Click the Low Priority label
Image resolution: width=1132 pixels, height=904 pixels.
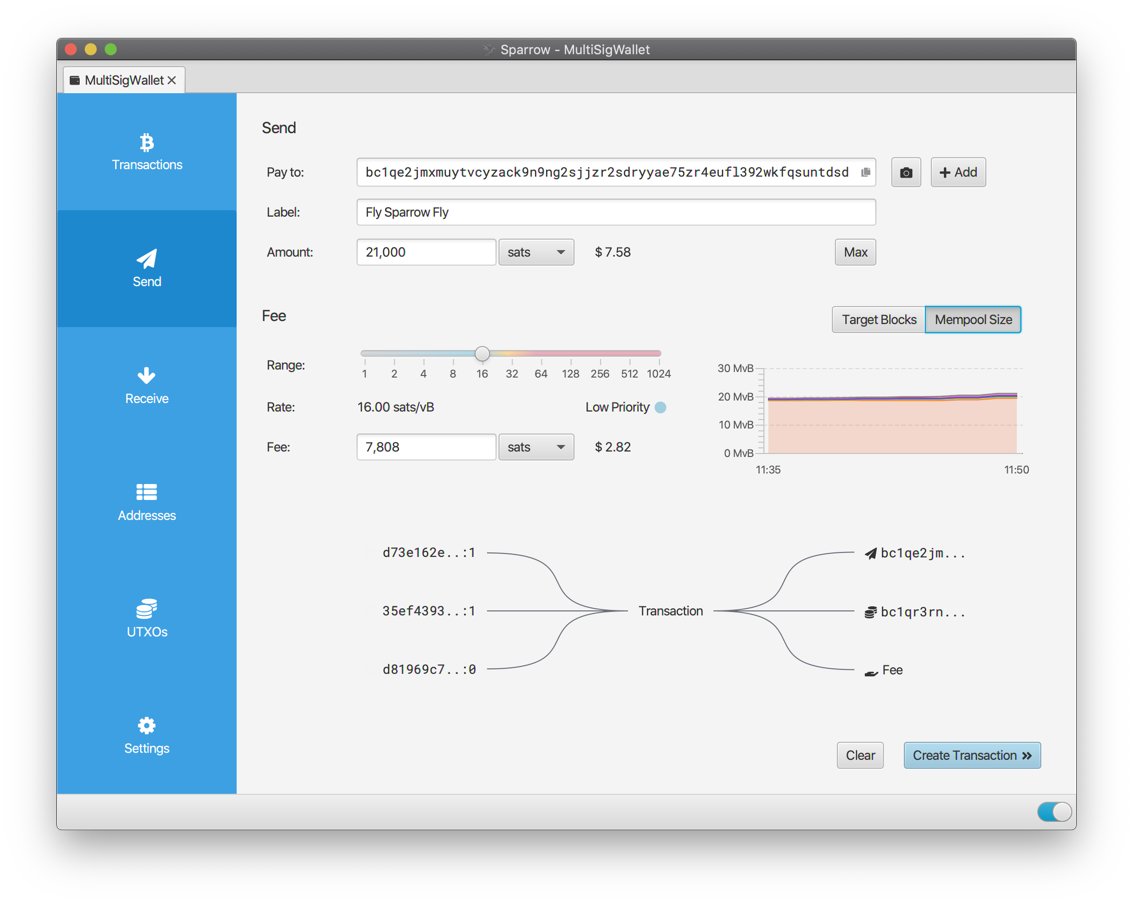(617, 407)
